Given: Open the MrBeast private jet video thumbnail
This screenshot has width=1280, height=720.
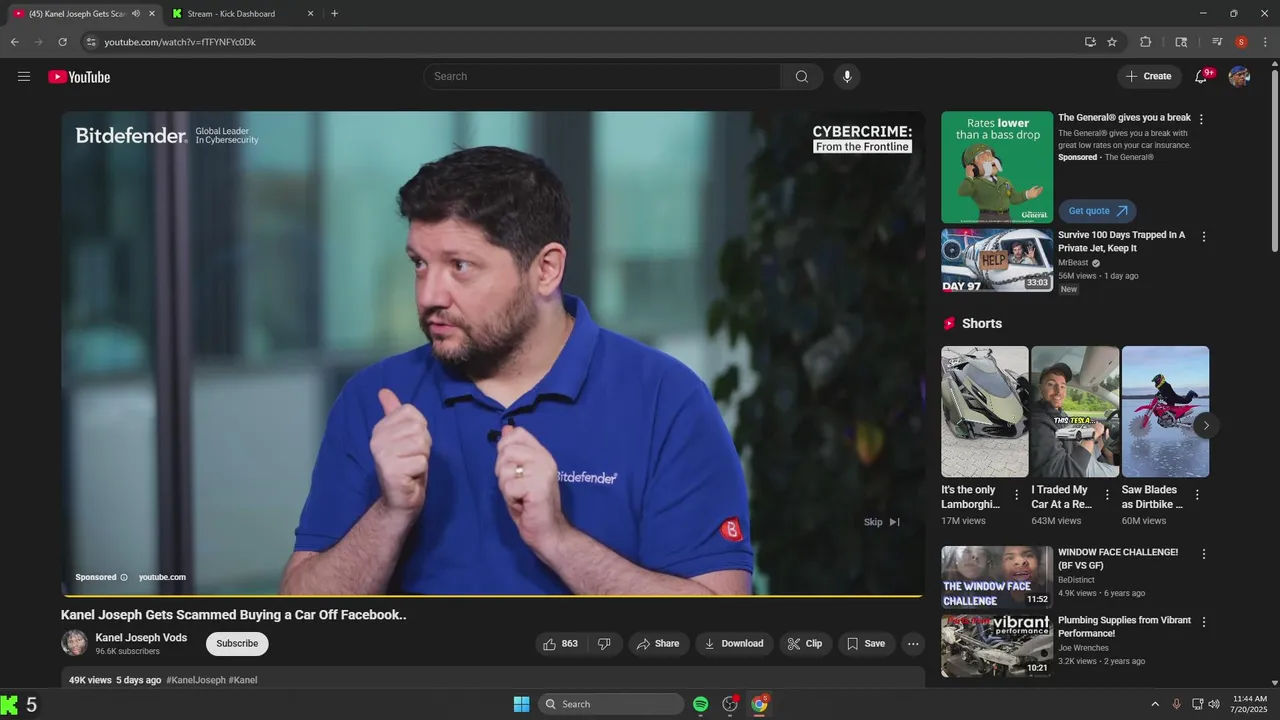Looking at the screenshot, I should (x=997, y=260).
